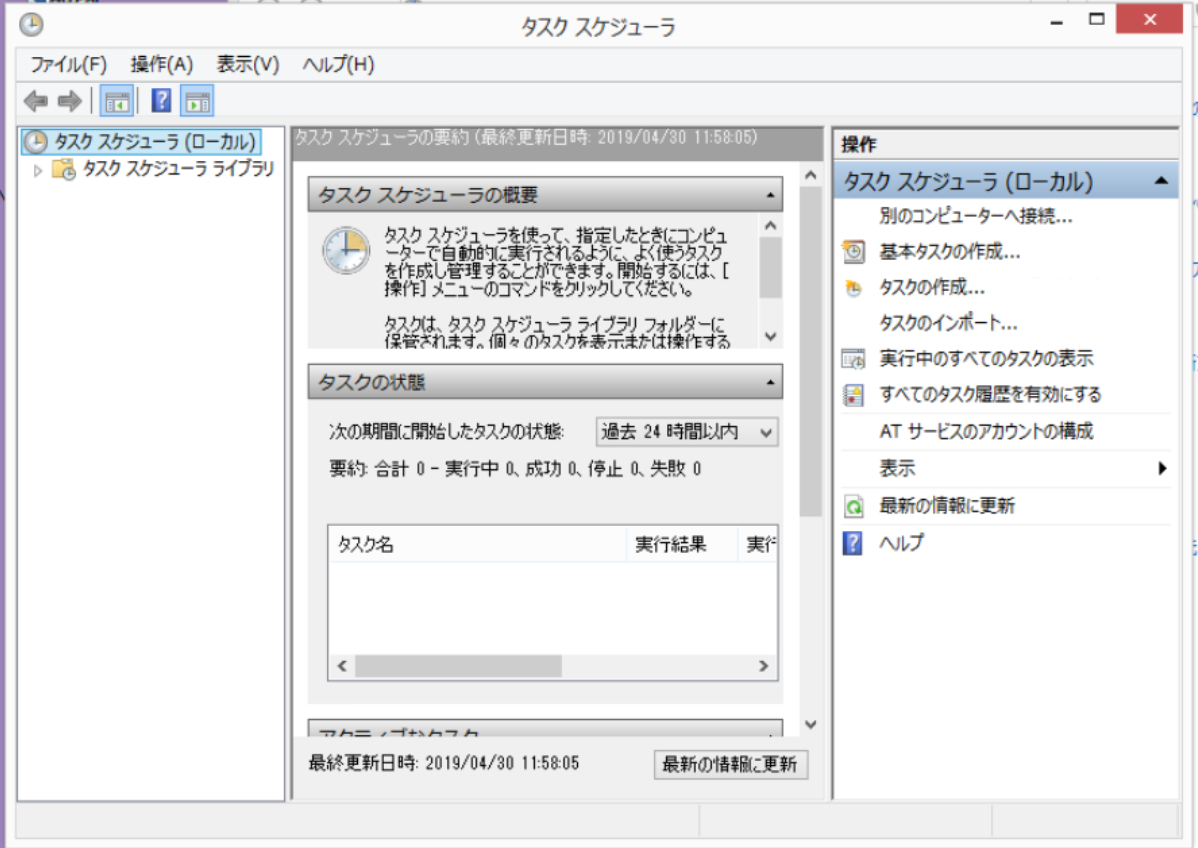
Task: Click the green 最新の情報に更新 icon
Action: [x=853, y=506]
